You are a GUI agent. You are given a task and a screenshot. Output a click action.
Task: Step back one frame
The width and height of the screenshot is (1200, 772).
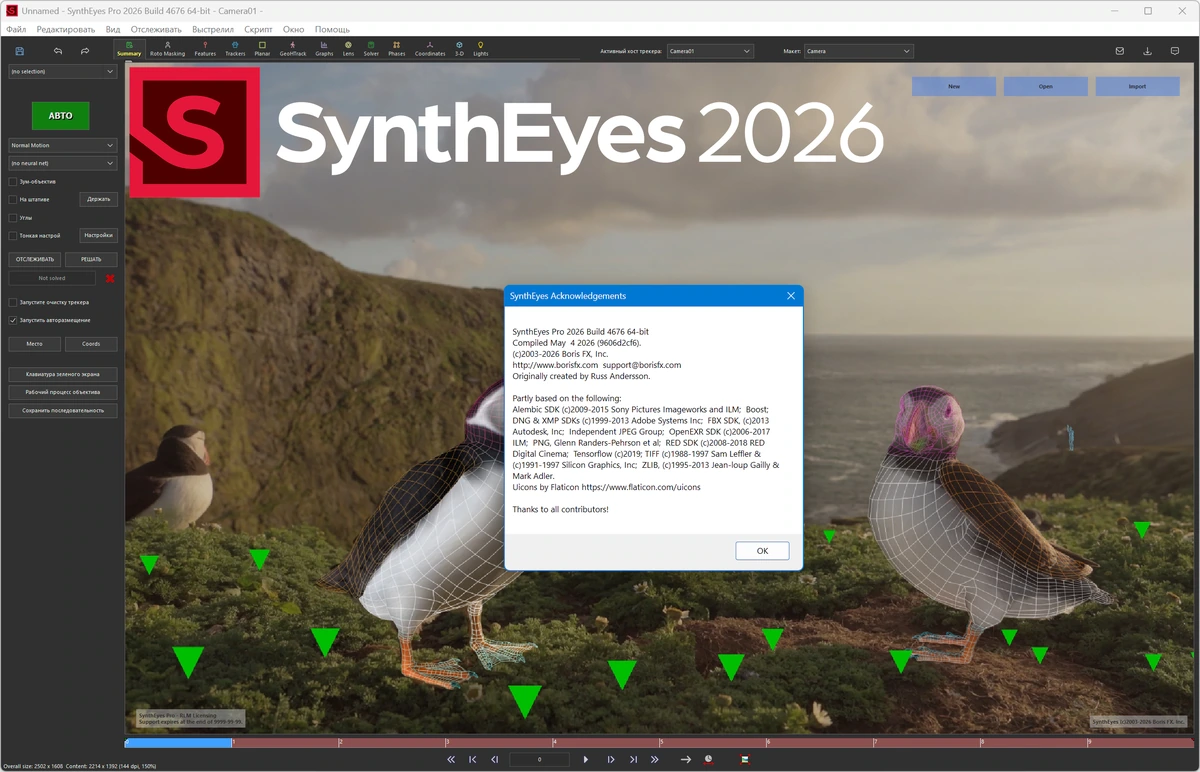click(x=494, y=760)
